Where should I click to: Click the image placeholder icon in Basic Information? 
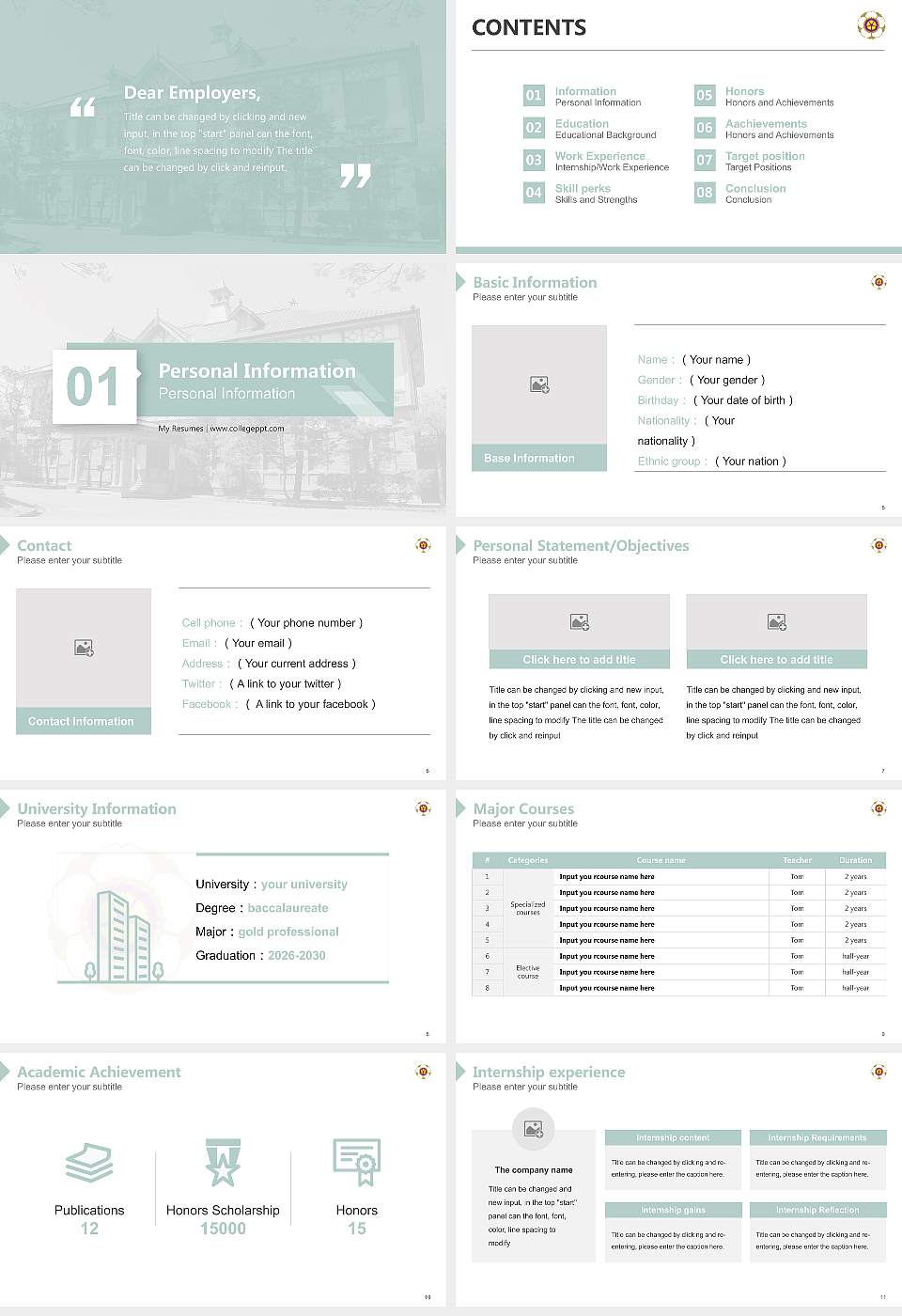(538, 384)
